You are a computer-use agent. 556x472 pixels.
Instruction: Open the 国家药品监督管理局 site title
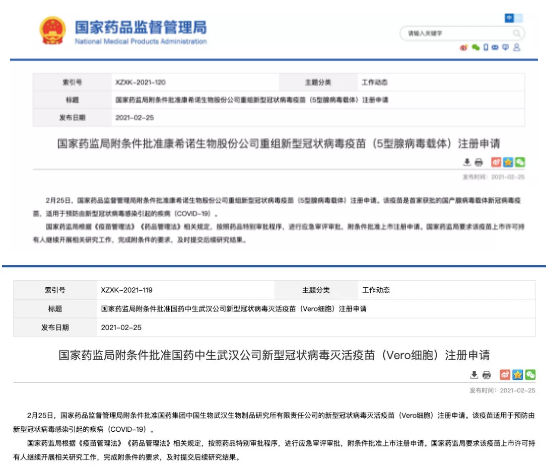[140, 27]
